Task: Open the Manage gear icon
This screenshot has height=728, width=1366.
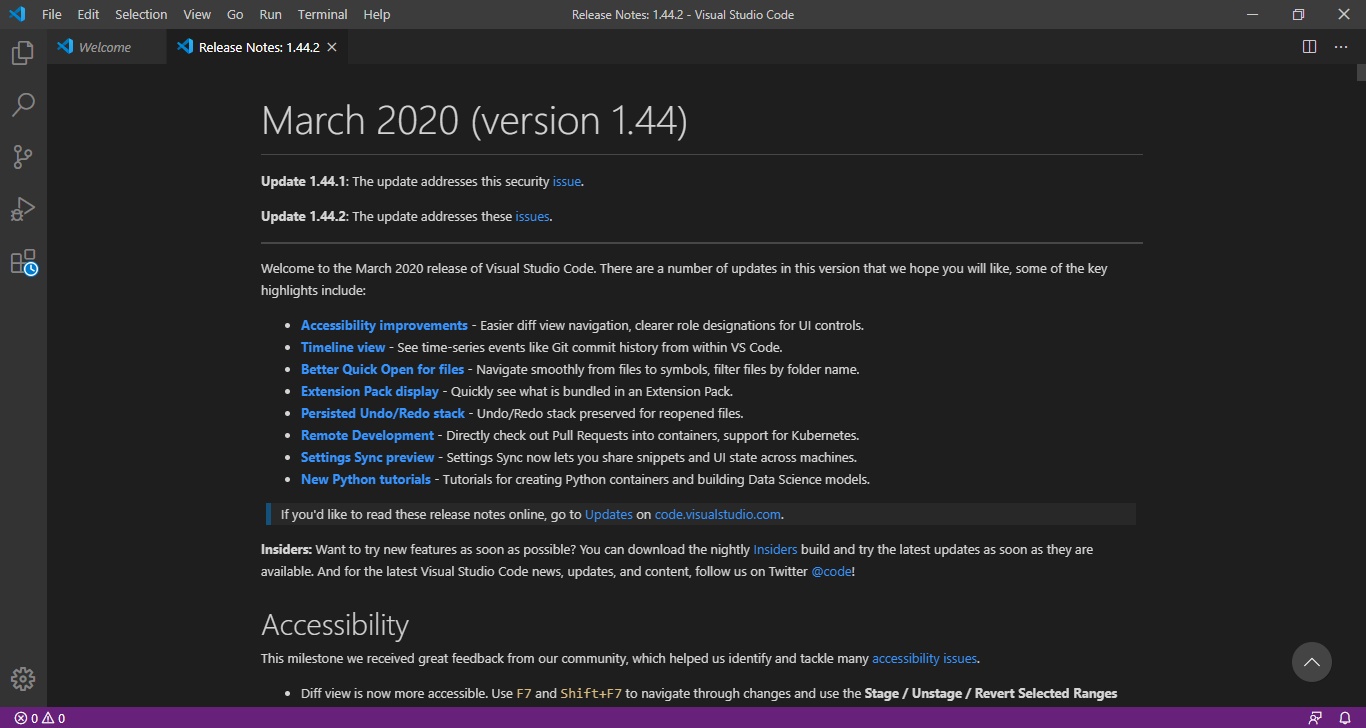Action: (x=23, y=679)
